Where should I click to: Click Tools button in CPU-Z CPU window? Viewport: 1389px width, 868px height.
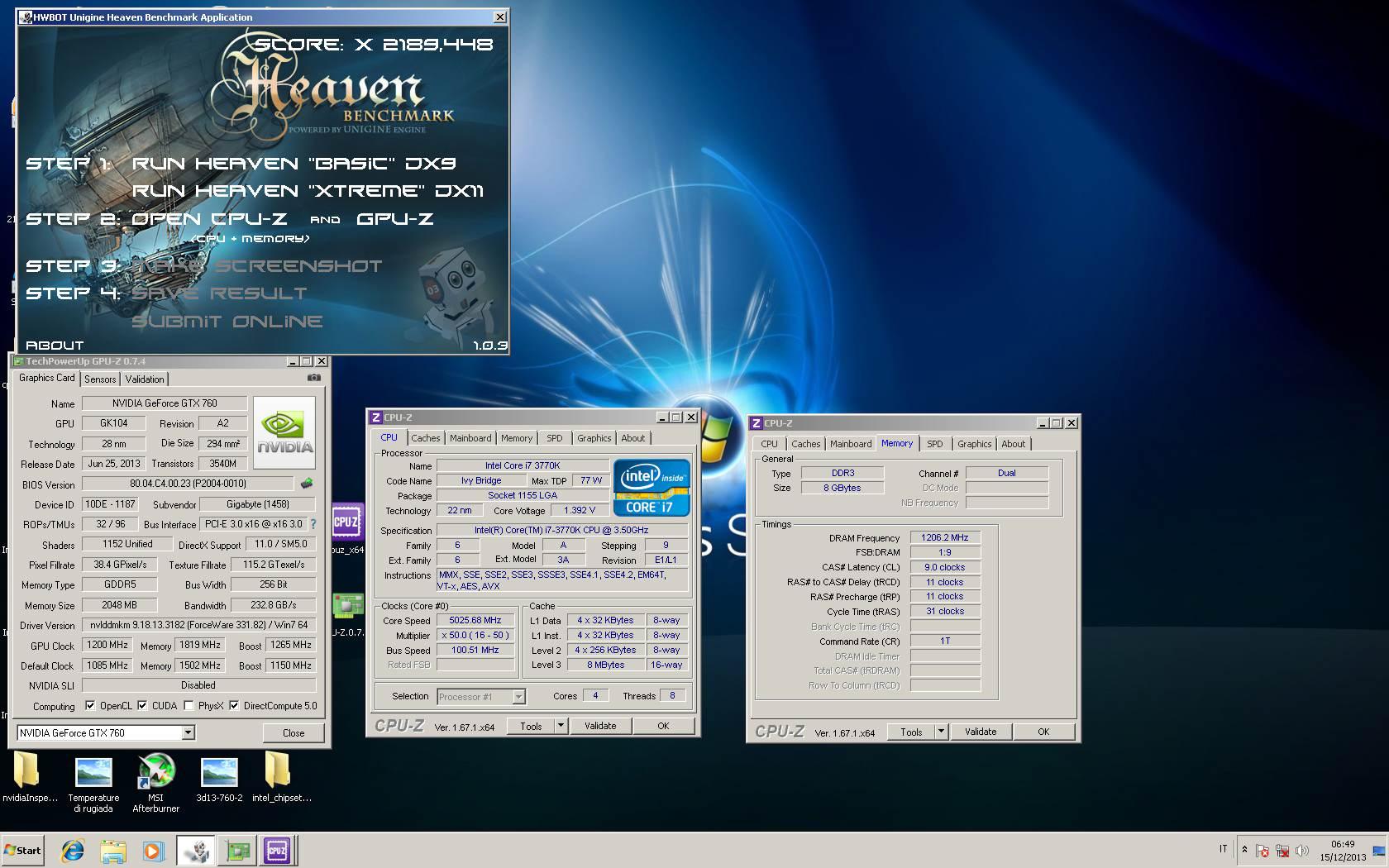click(x=531, y=726)
